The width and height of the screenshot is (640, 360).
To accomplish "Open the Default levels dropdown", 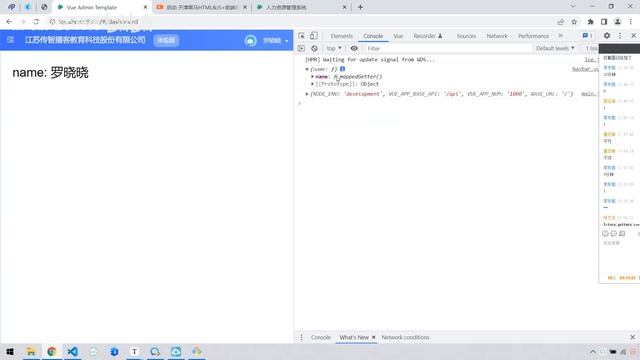I will pyautogui.click(x=555, y=48).
